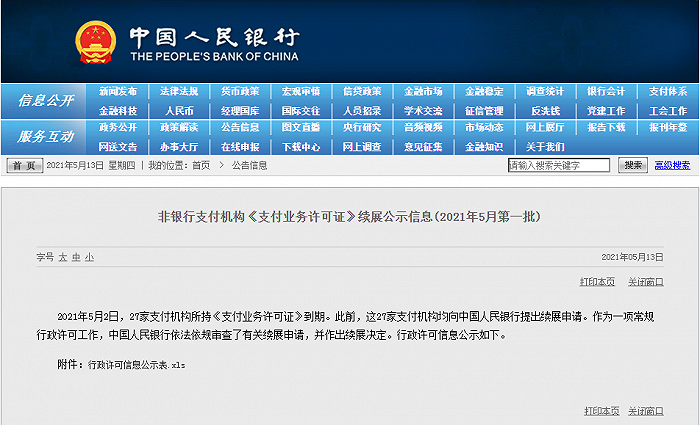Open 法律法规 menu item
Viewport: 700px width, 425px height.
click(179, 92)
